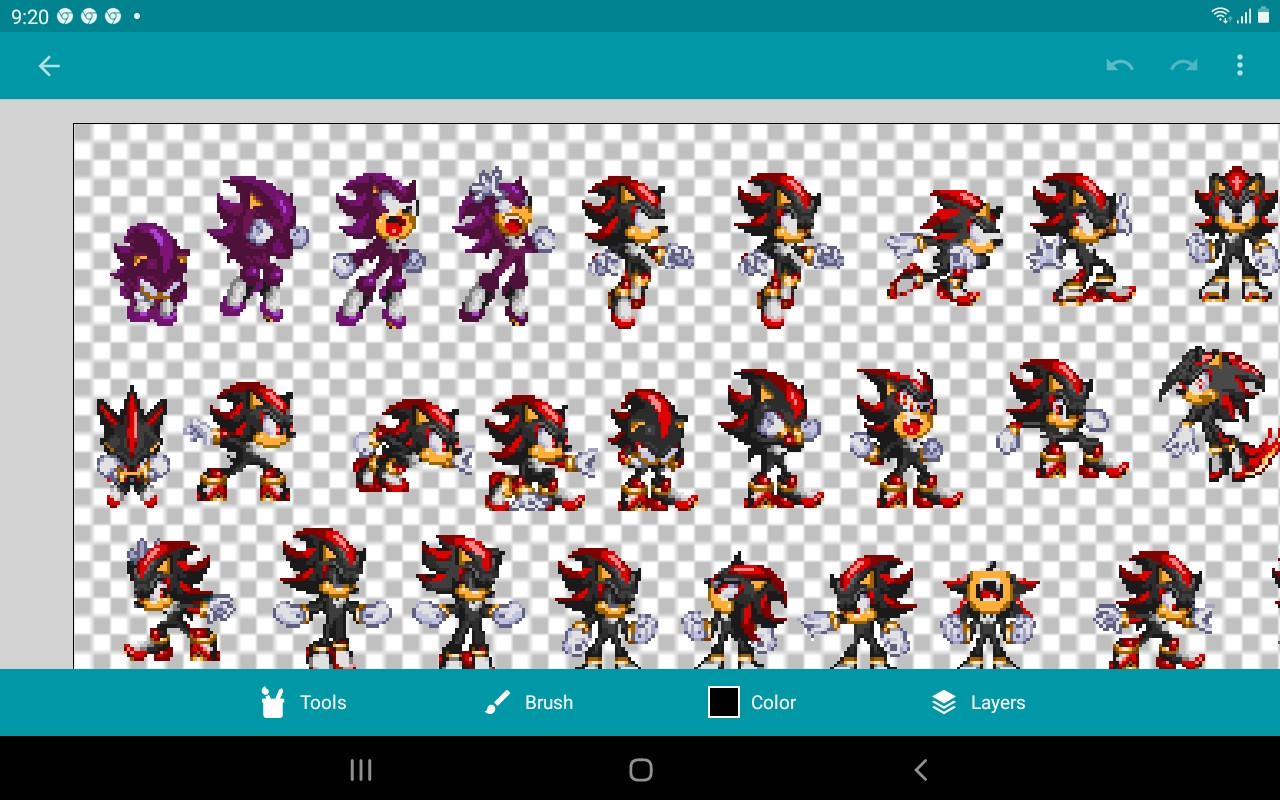Tap the Android home button
The width and height of the screenshot is (1280, 800).
pos(641,769)
